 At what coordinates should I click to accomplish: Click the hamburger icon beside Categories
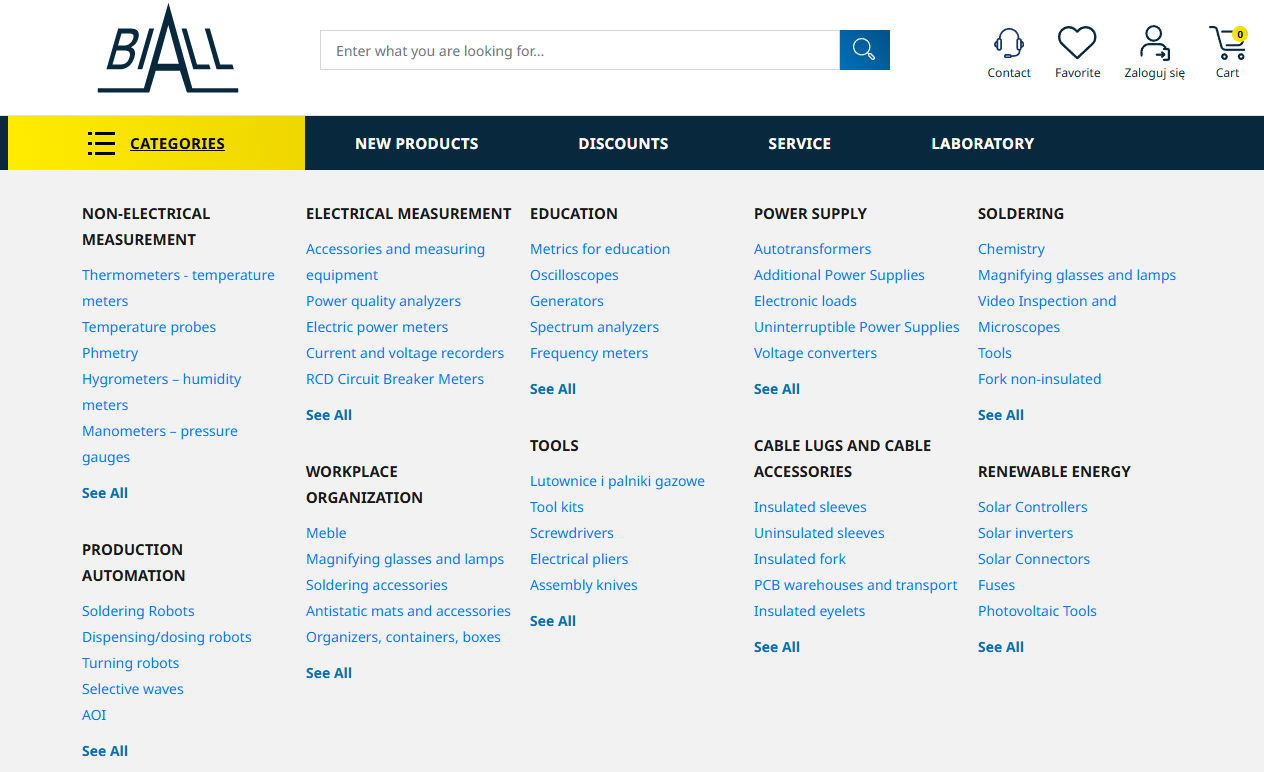[x=101, y=143]
